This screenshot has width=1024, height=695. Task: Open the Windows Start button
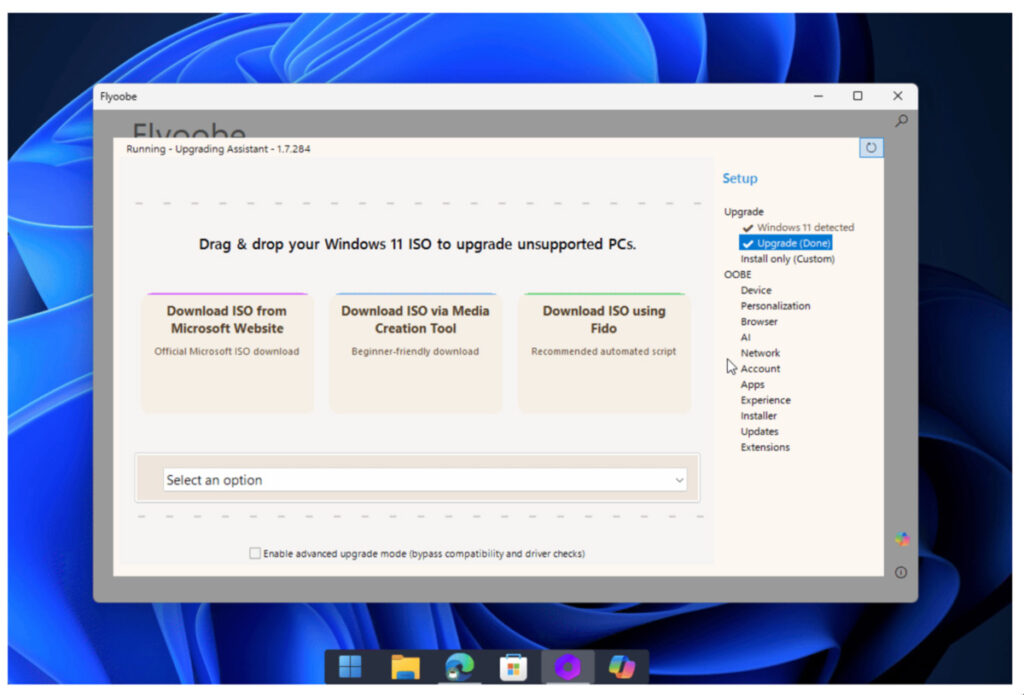click(x=350, y=667)
